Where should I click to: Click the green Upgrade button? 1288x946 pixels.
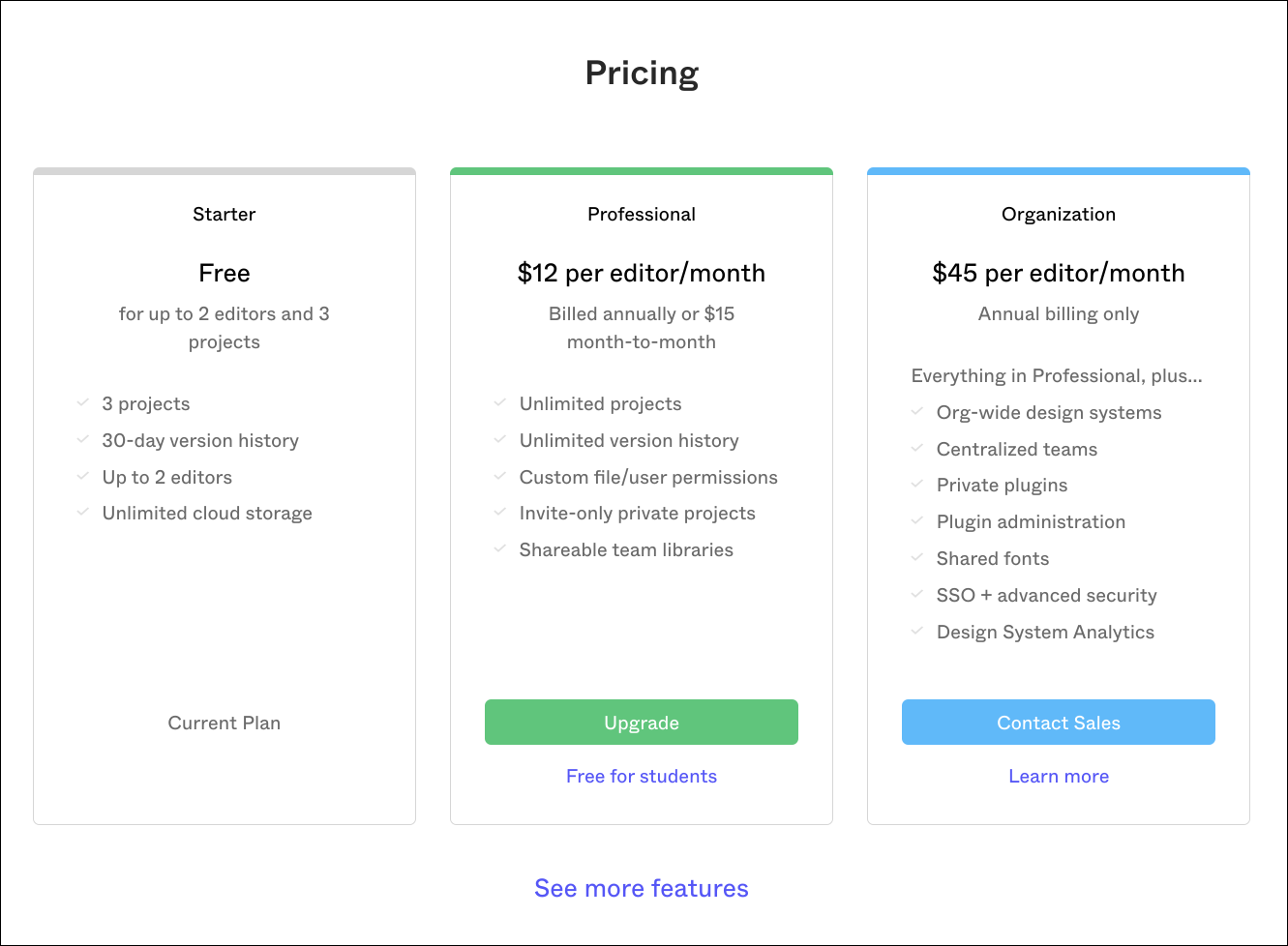point(641,723)
